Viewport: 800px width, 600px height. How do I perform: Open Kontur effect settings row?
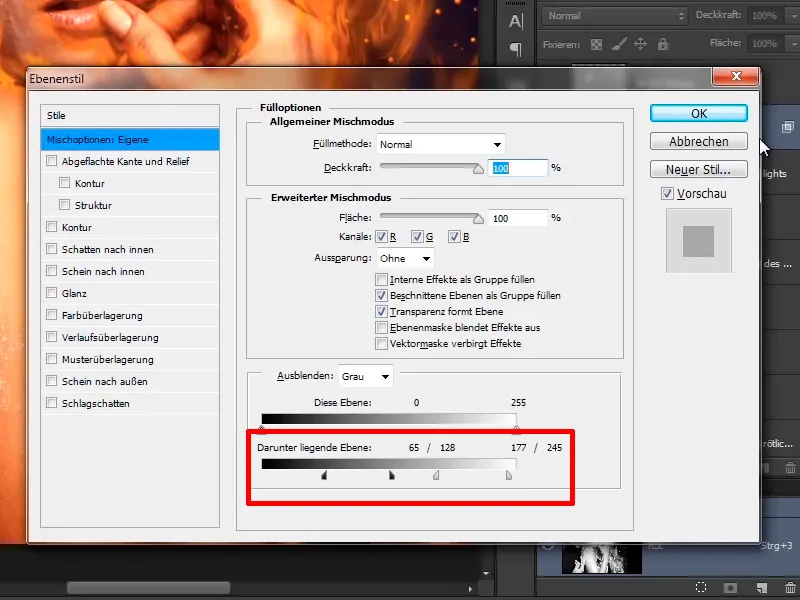[130, 227]
